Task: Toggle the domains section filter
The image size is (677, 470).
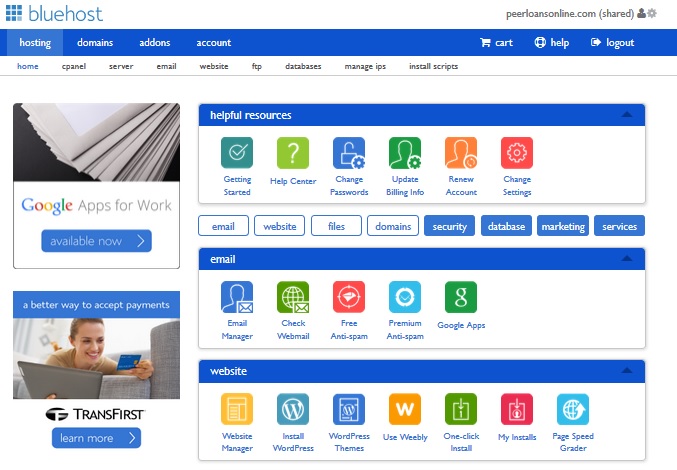Action: point(393,226)
